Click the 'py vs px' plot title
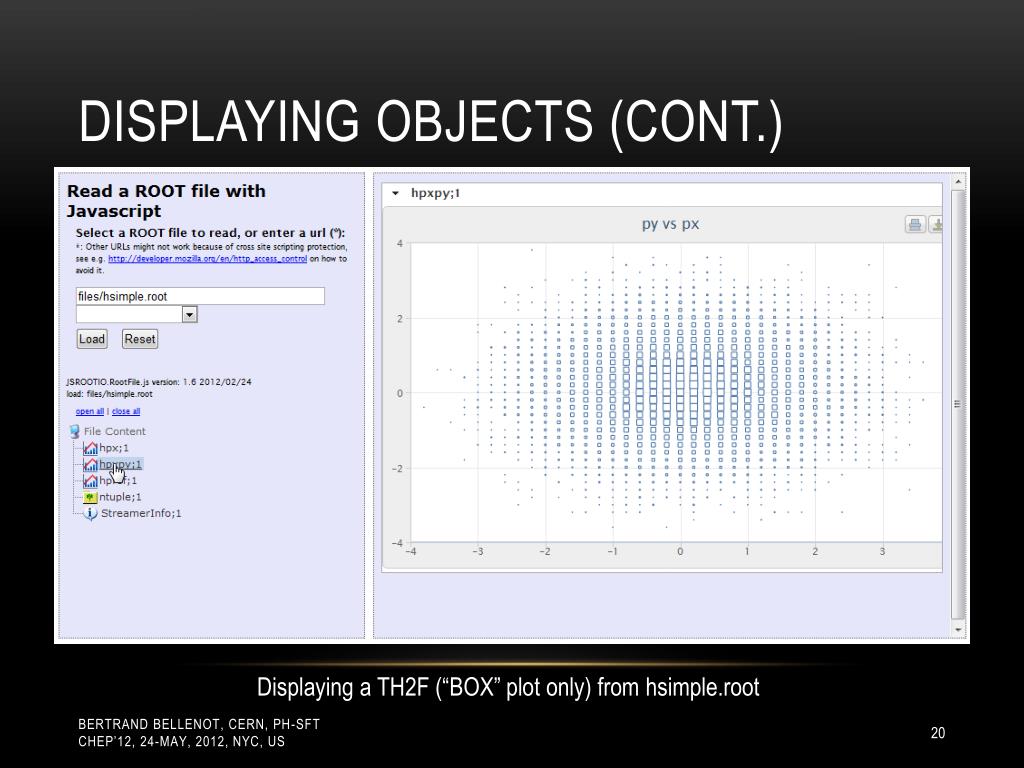1024x768 pixels. (x=670, y=224)
